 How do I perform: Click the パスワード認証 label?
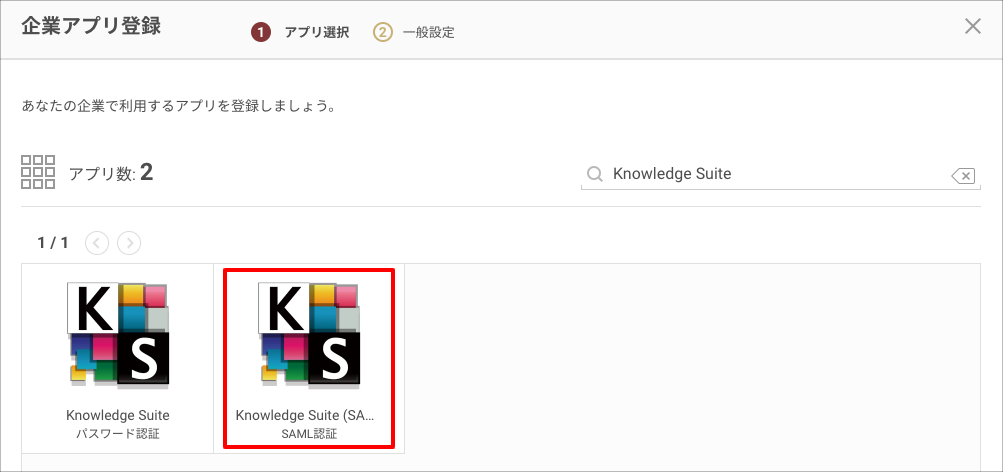[118, 434]
